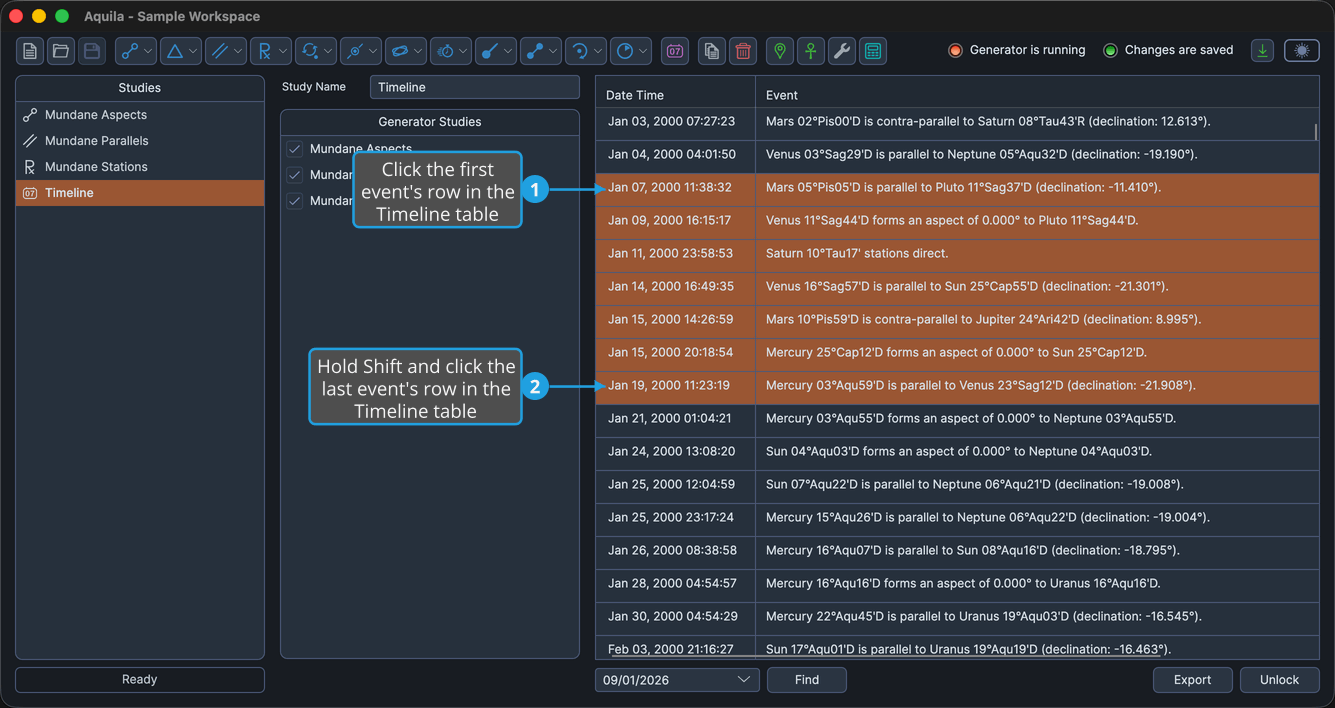
Task: Select Venus aspect to Pluto 11°Sag44'D event
Action: coord(957,221)
